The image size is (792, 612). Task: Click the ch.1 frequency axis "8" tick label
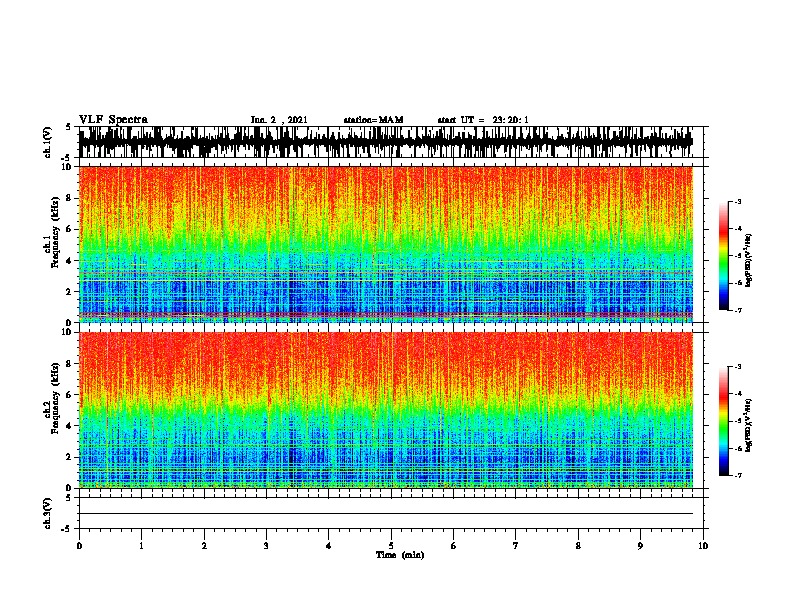(x=70, y=198)
